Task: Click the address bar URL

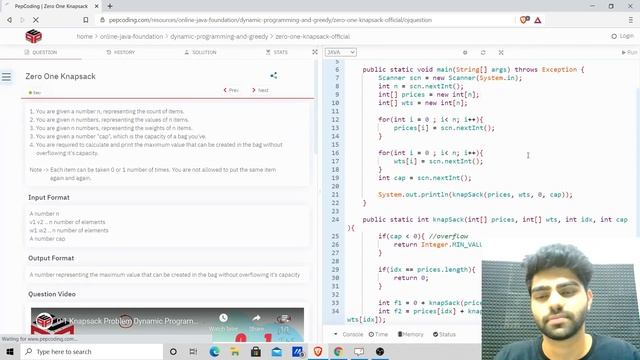Action: pyautogui.click(x=270, y=20)
